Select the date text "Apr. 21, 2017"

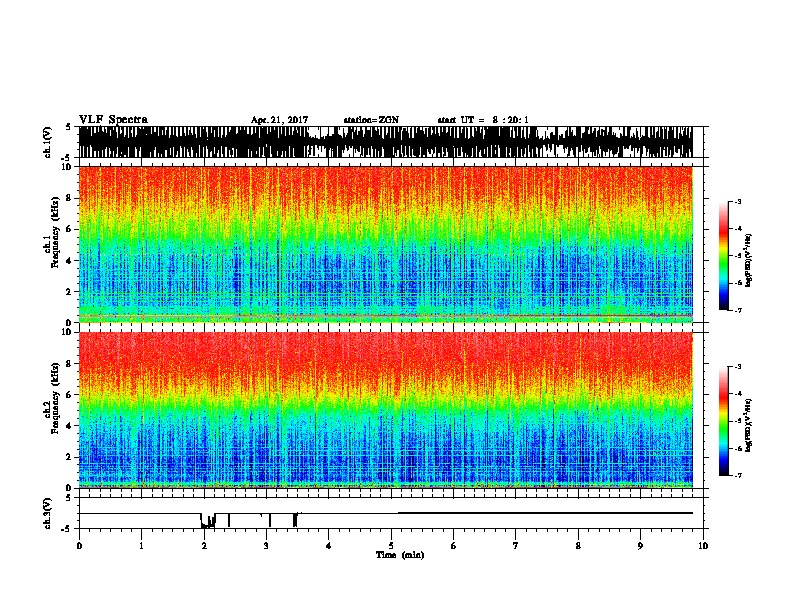pos(279,120)
